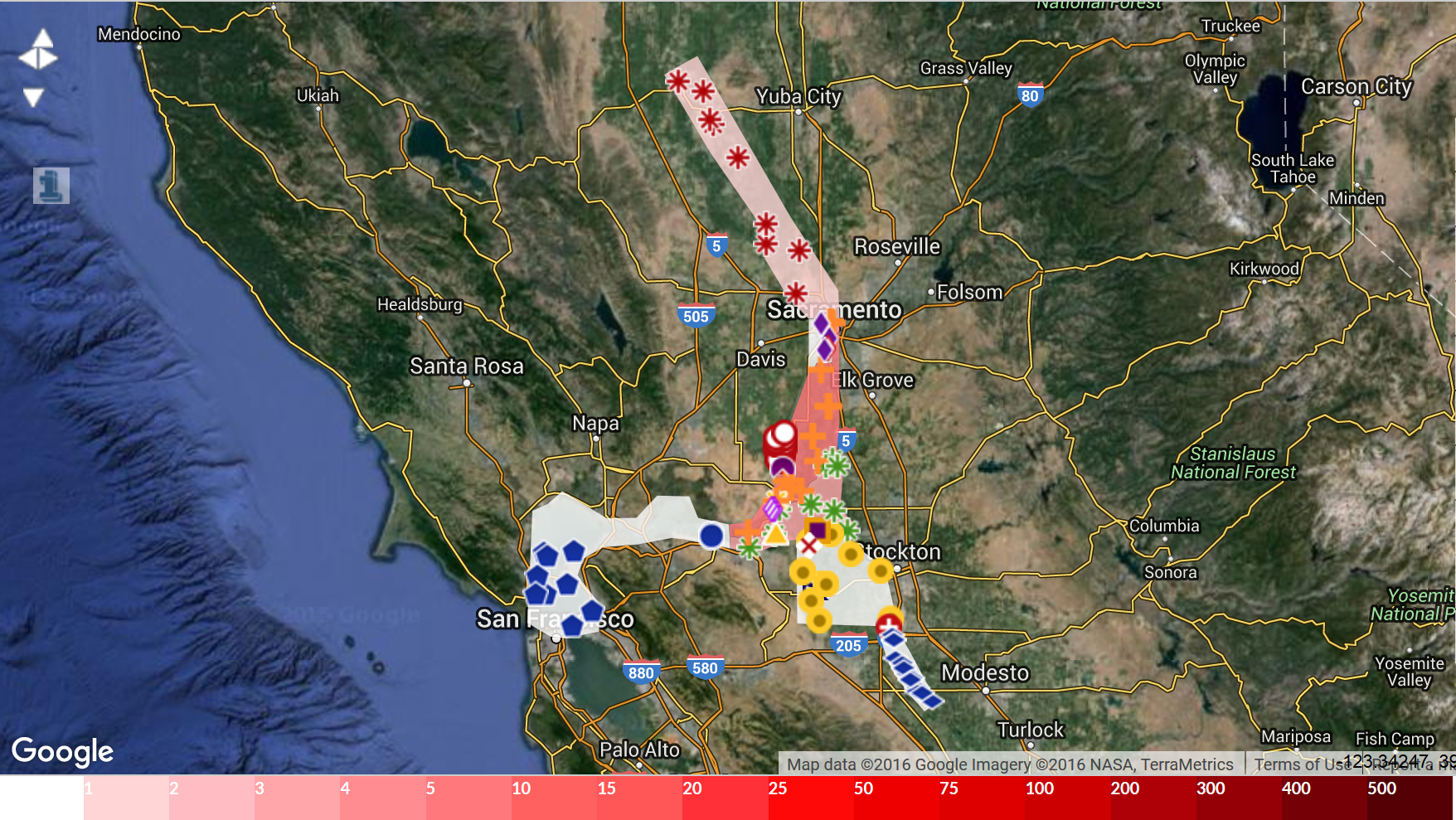Click the Mendocino map label
Image resolution: width=1456 pixels, height=820 pixels.
pyautogui.click(x=138, y=34)
